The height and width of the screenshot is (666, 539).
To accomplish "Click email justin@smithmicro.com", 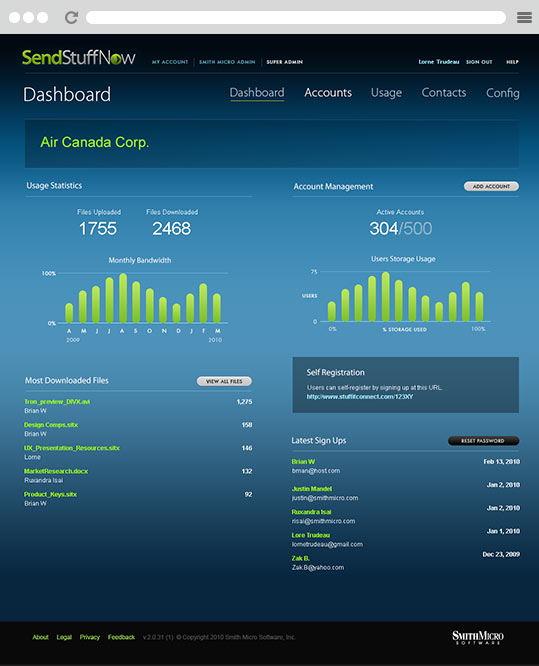I will tap(325, 498).
